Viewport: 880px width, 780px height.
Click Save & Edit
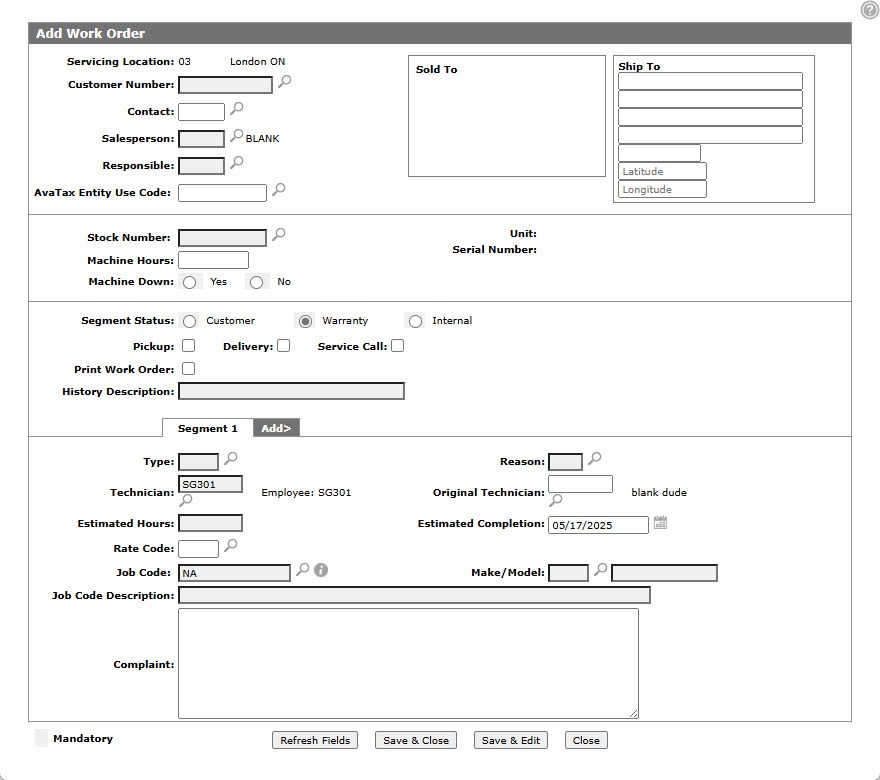pos(511,740)
